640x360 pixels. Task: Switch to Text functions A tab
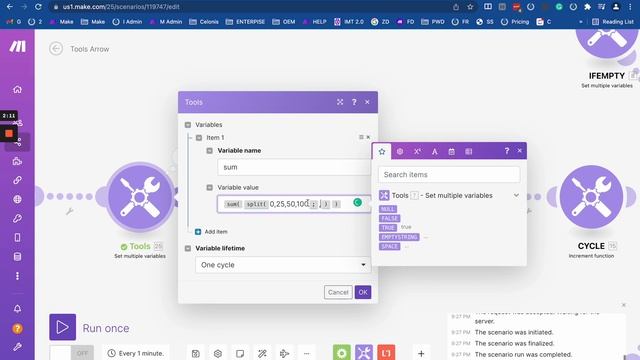(x=435, y=151)
